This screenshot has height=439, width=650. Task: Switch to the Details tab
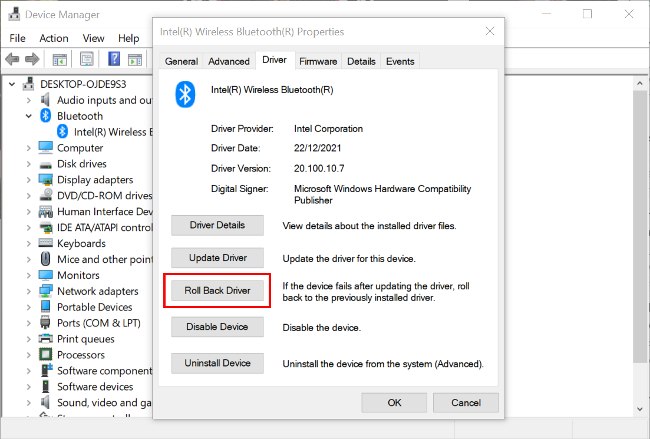tap(361, 61)
